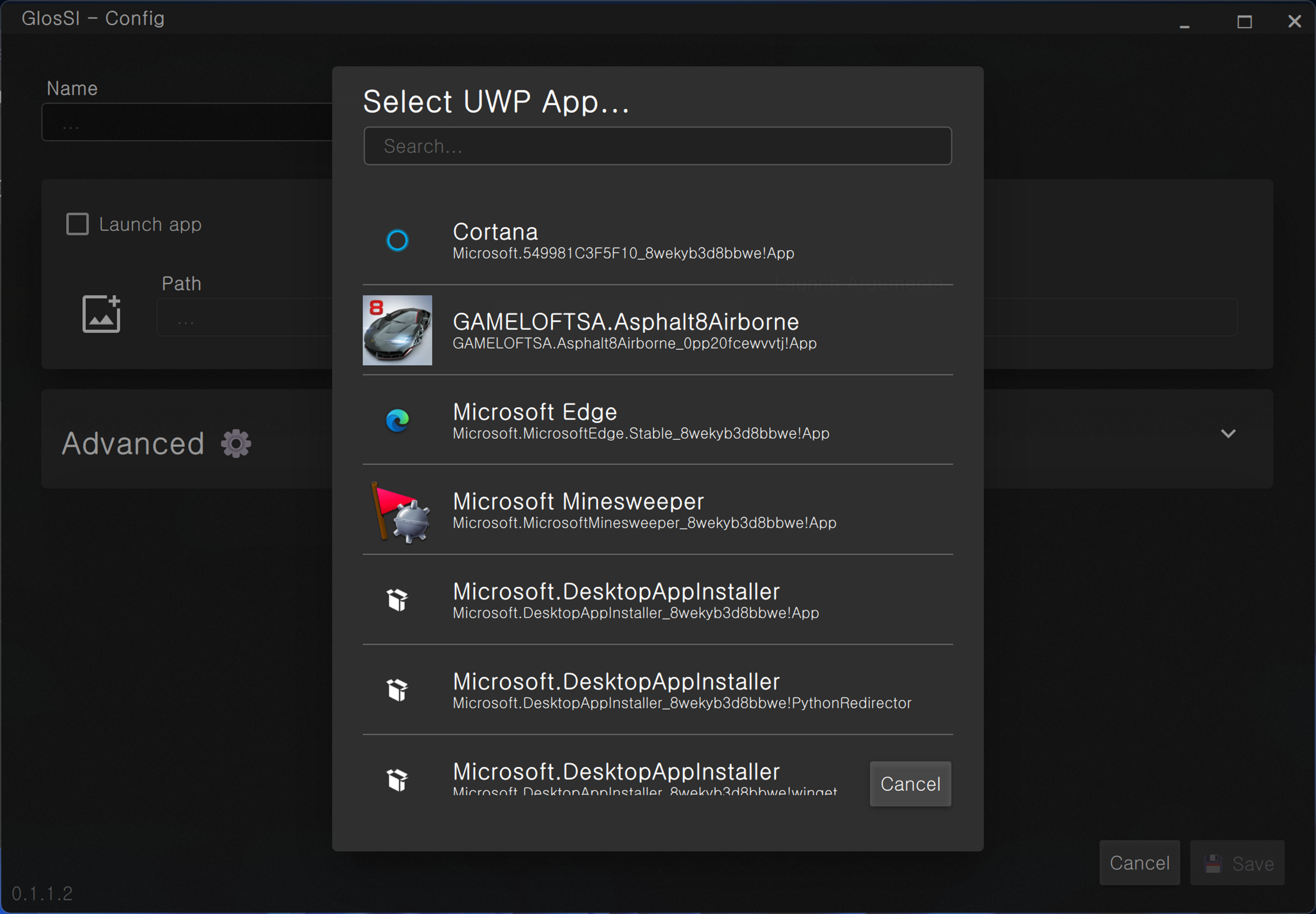
Task: Click the Asphalt 8 Airborne car thumbnail
Action: (x=397, y=330)
